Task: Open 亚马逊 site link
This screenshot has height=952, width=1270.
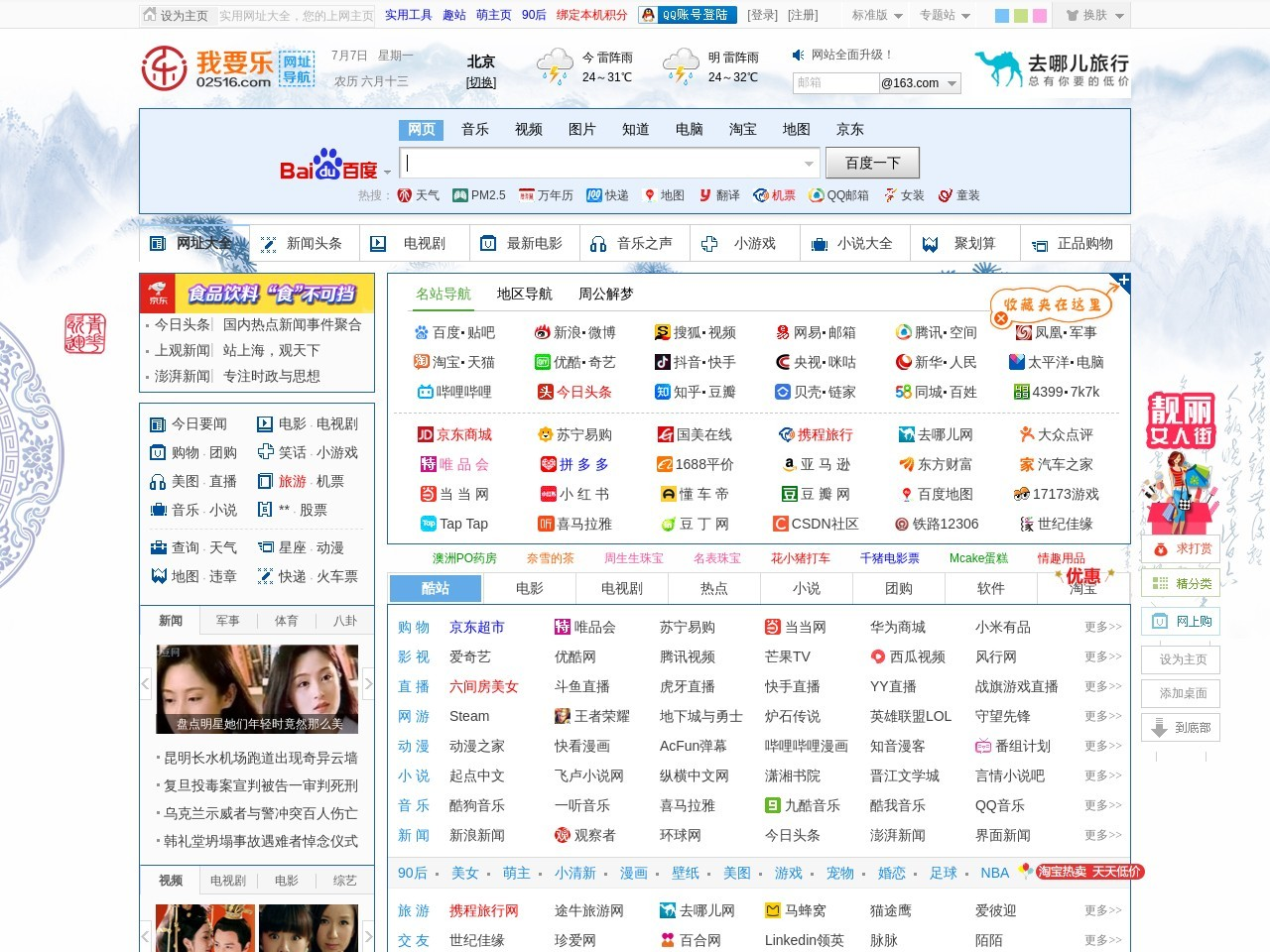Action: [x=816, y=464]
